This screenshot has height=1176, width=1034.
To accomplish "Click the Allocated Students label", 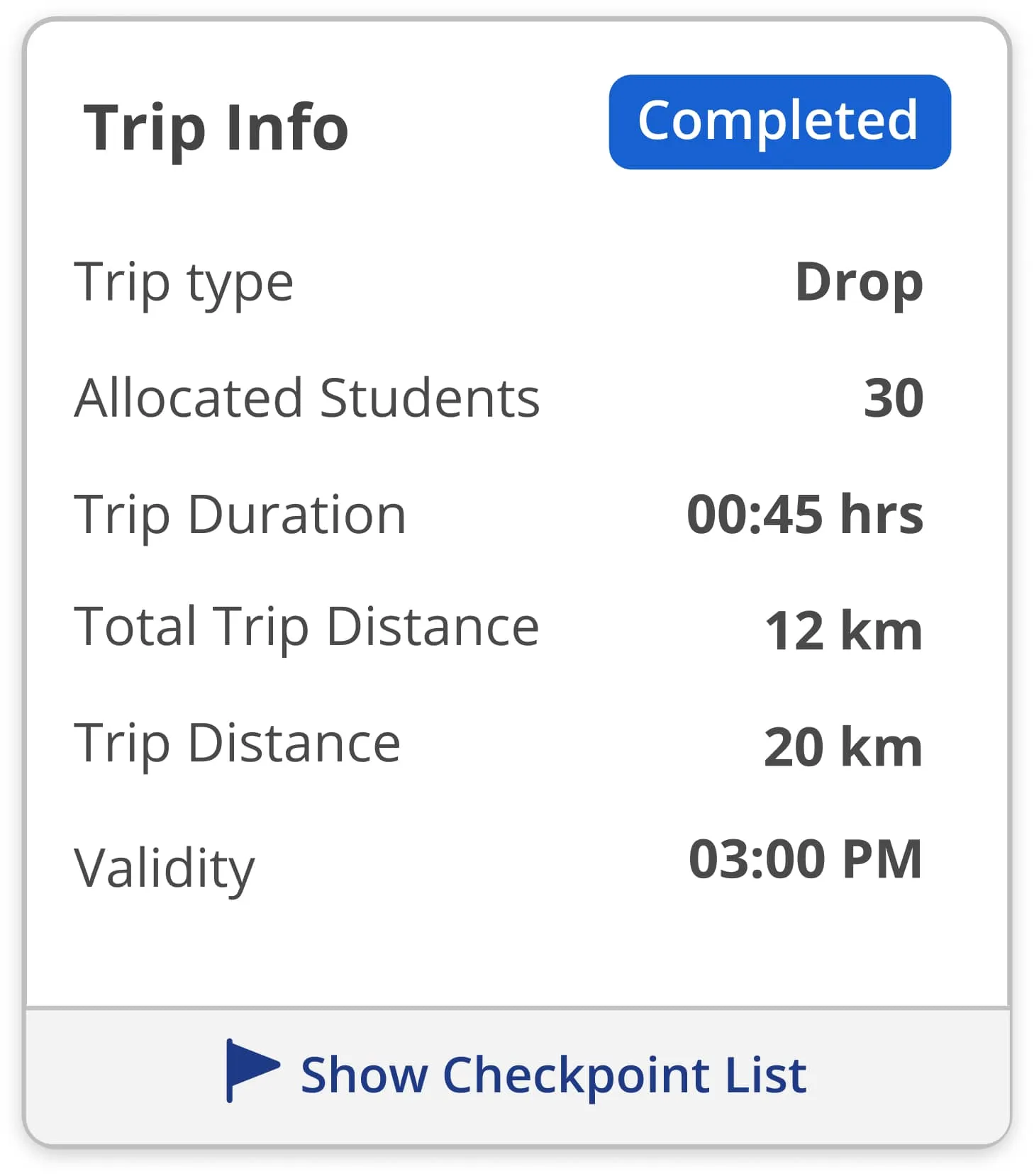I will [306, 398].
